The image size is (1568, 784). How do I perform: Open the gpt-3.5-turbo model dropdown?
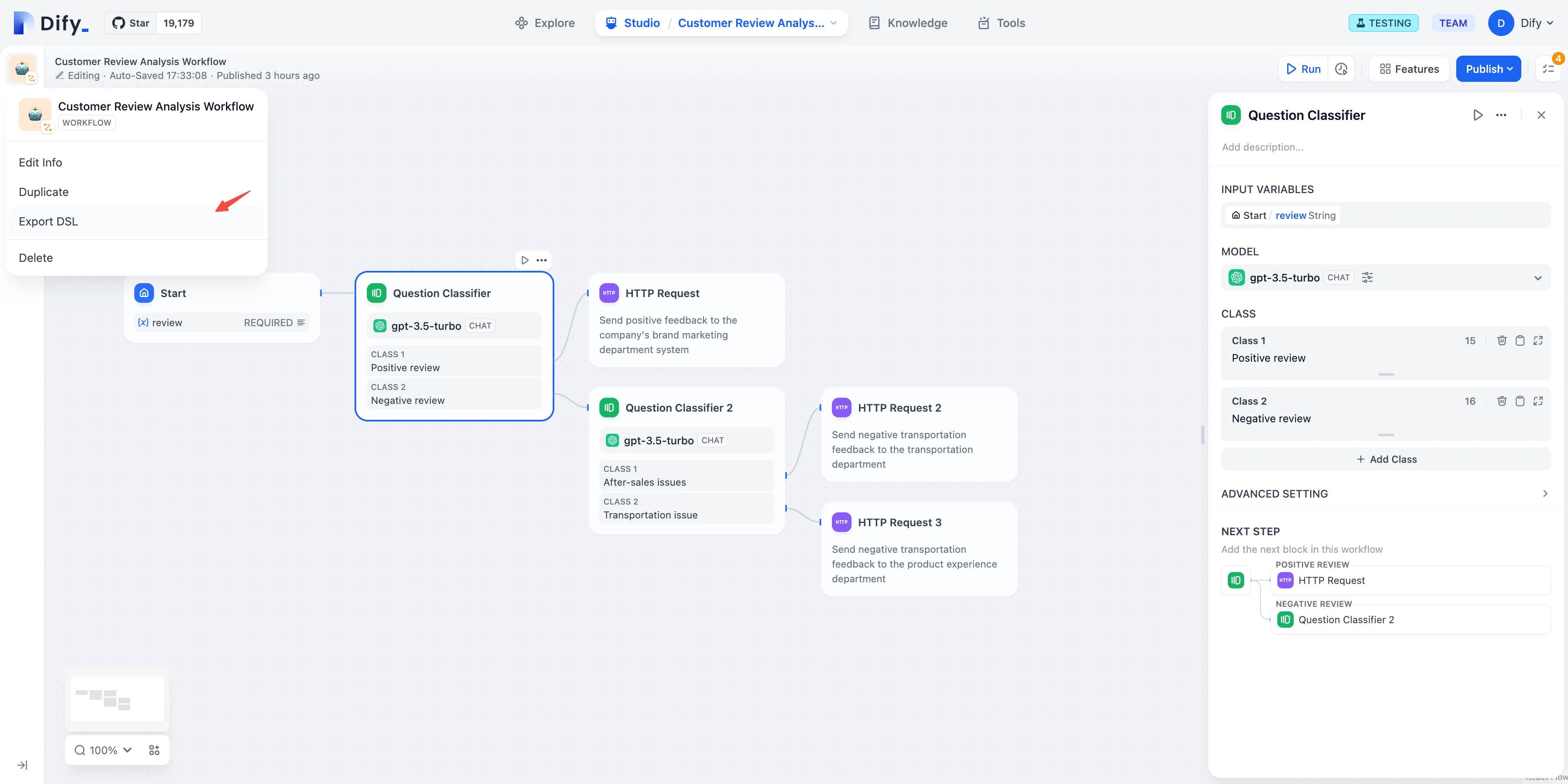[1538, 278]
